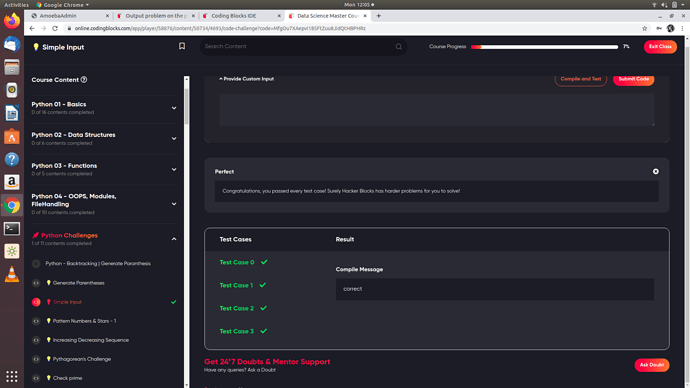Open LibreOffice Writer in the dock
690x388 pixels.
point(12,113)
